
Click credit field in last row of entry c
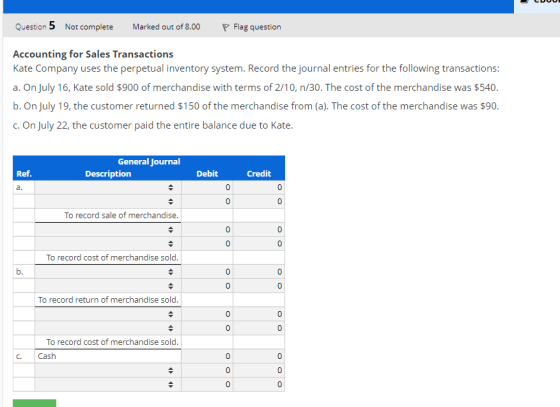[259, 385]
